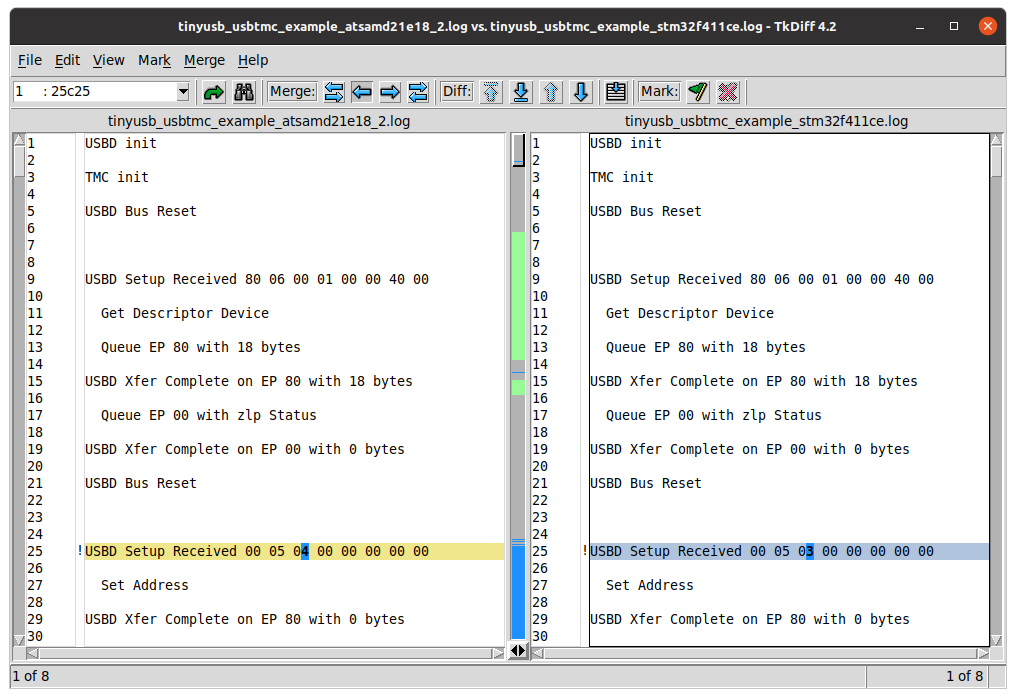Click left pane horizontal scrollbar left arrow

click(x=32, y=653)
